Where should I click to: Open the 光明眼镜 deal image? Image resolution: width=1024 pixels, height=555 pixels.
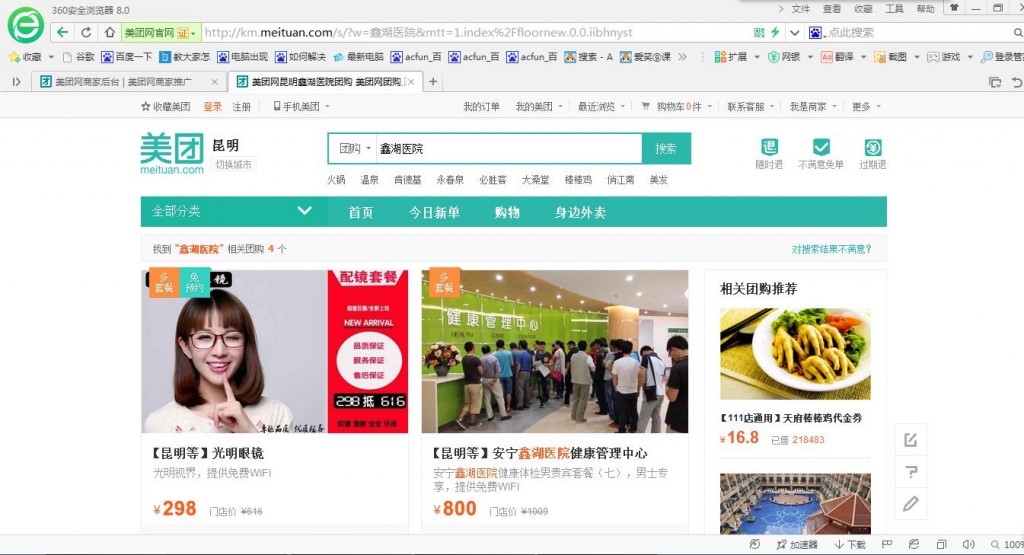pos(274,351)
